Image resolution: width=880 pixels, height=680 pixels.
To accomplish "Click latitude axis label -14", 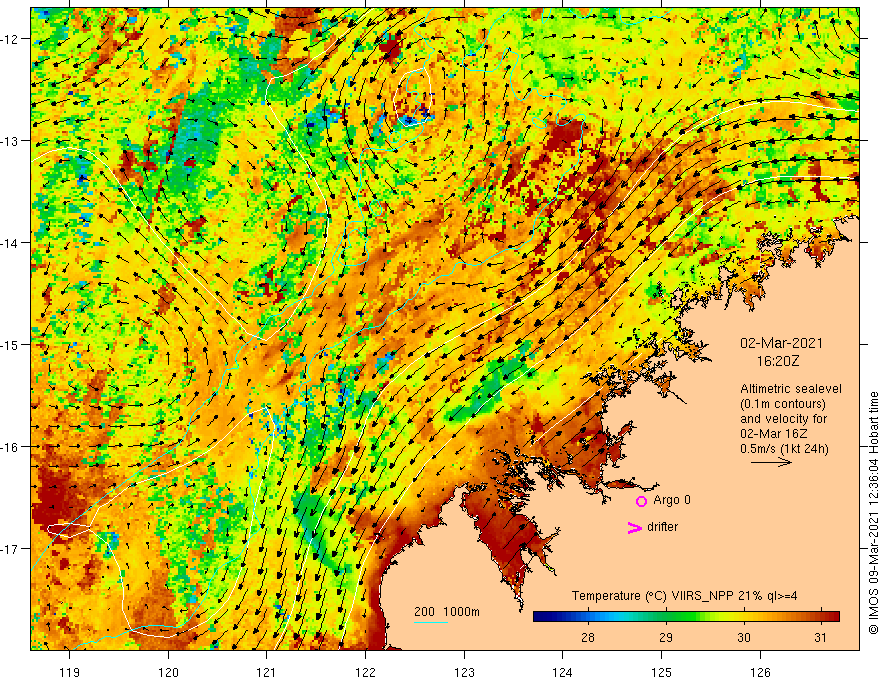I will (x=11, y=243).
